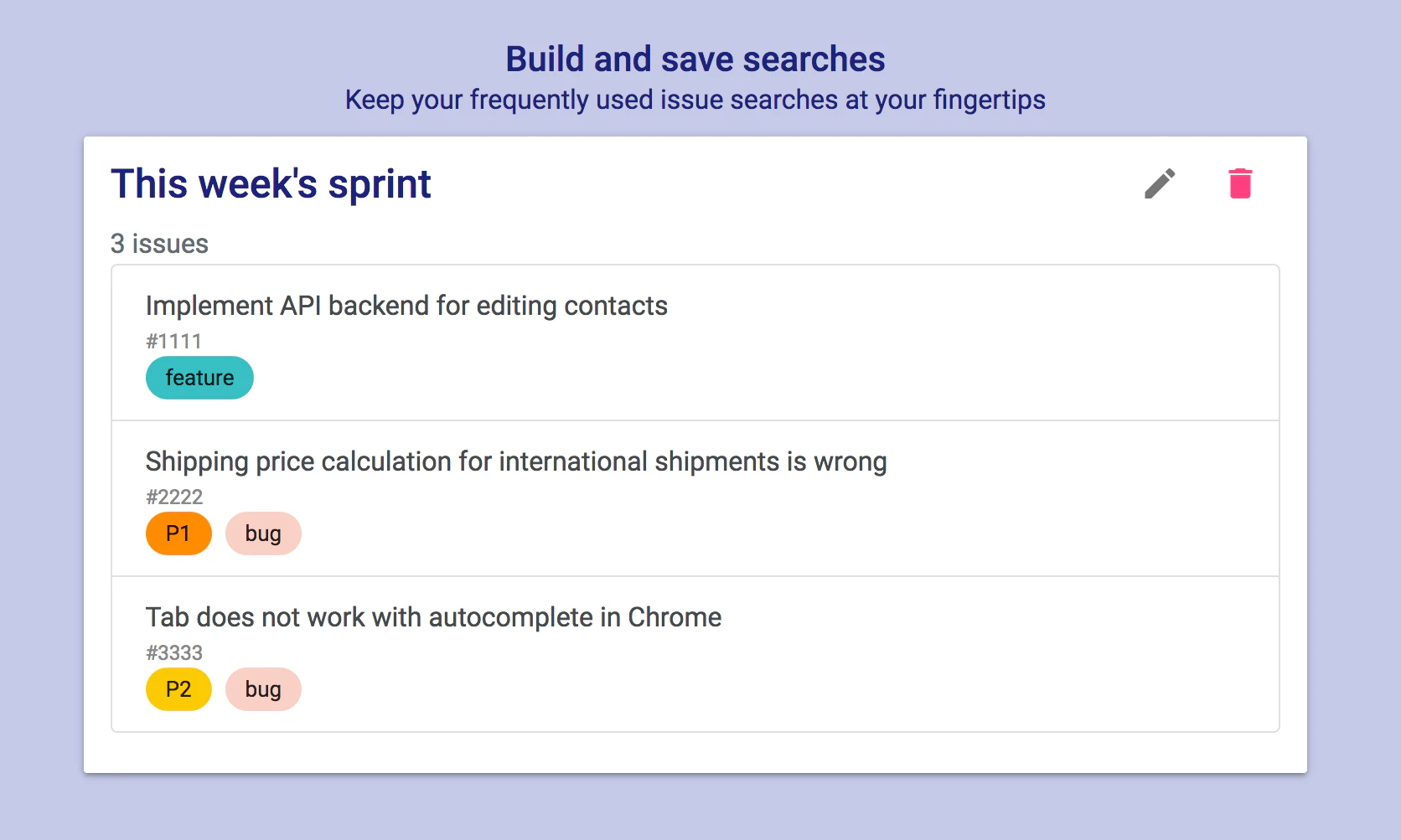Image resolution: width=1401 pixels, height=840 pixels.
Task: Open the shipping price calculation issue title
Action: point(516,461)
